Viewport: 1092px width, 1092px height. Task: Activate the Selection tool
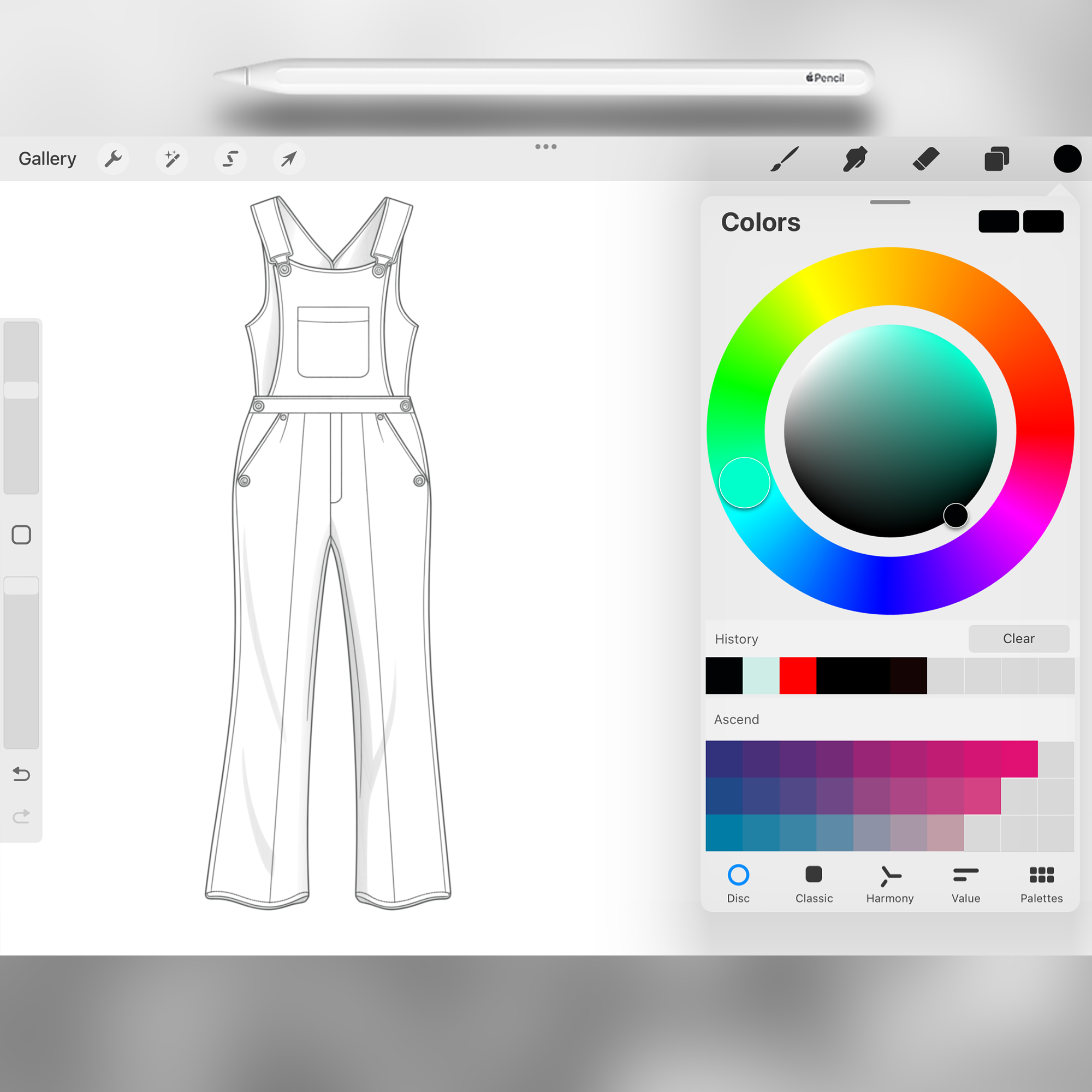tap(230, 159)
